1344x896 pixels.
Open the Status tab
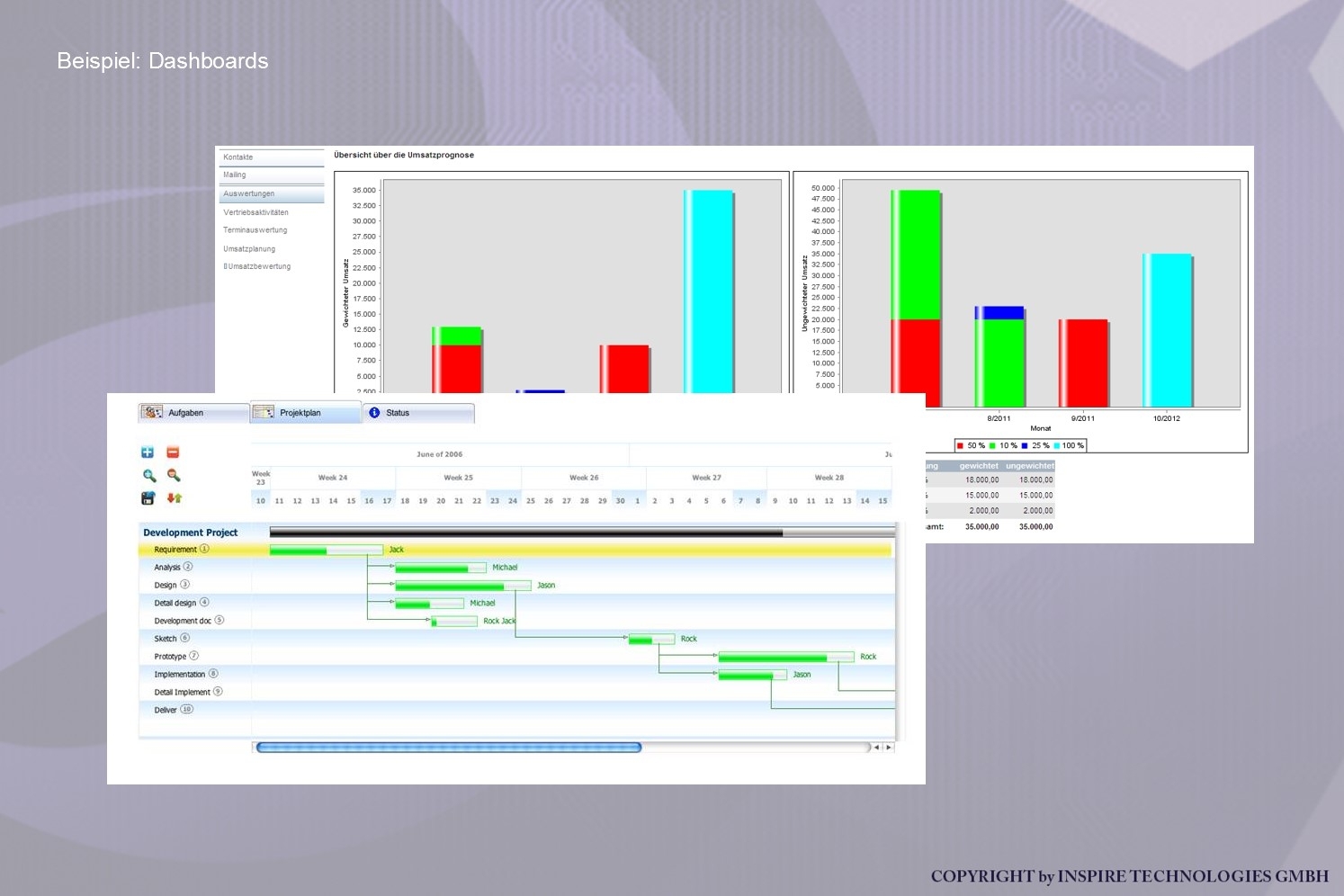pos(418,413)
